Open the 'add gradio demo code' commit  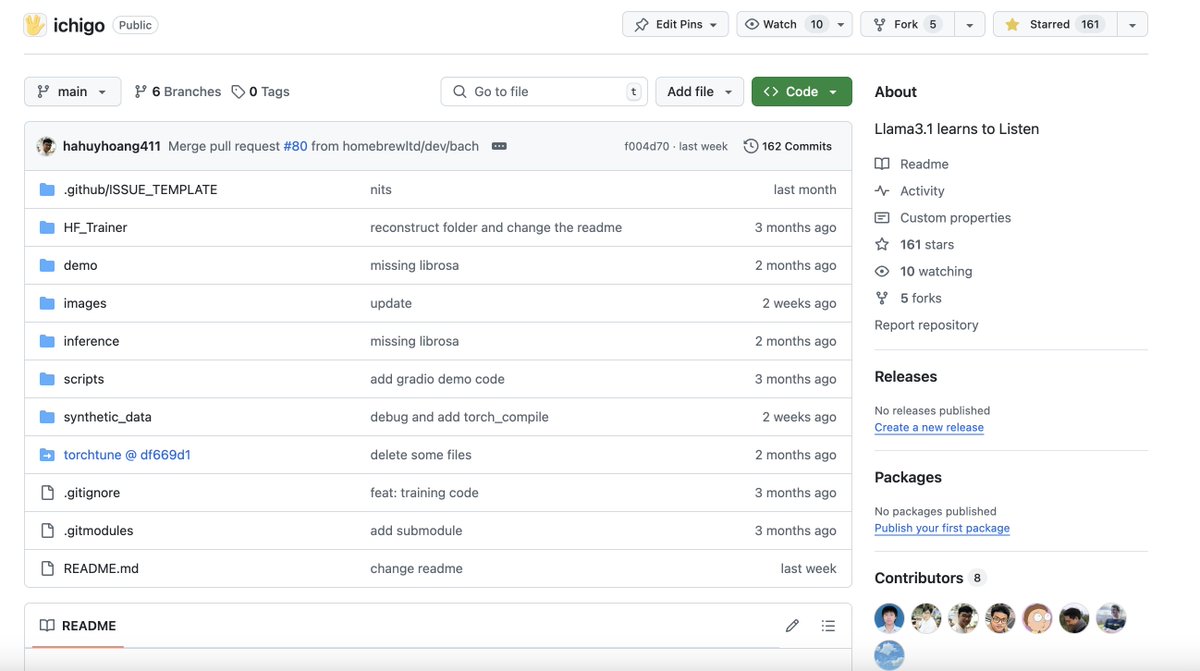tap(437, 379)
